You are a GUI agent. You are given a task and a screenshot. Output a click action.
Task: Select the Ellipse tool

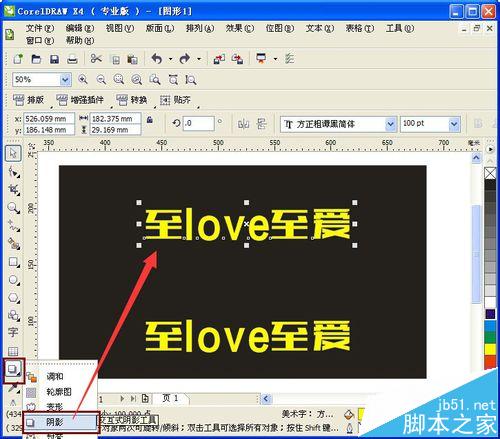point(13,280)
